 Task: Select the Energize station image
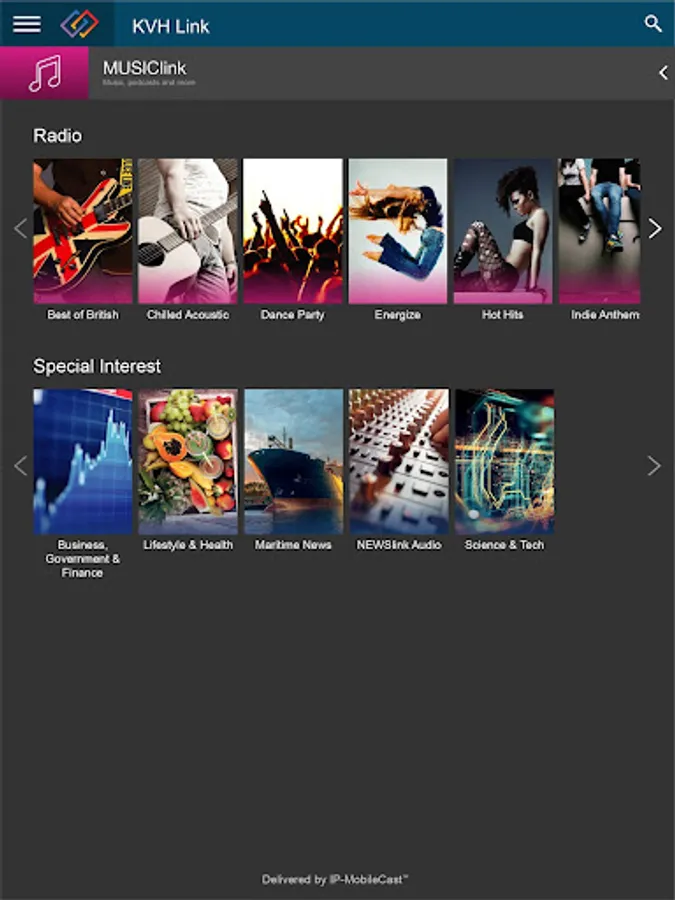click(398, 231)
